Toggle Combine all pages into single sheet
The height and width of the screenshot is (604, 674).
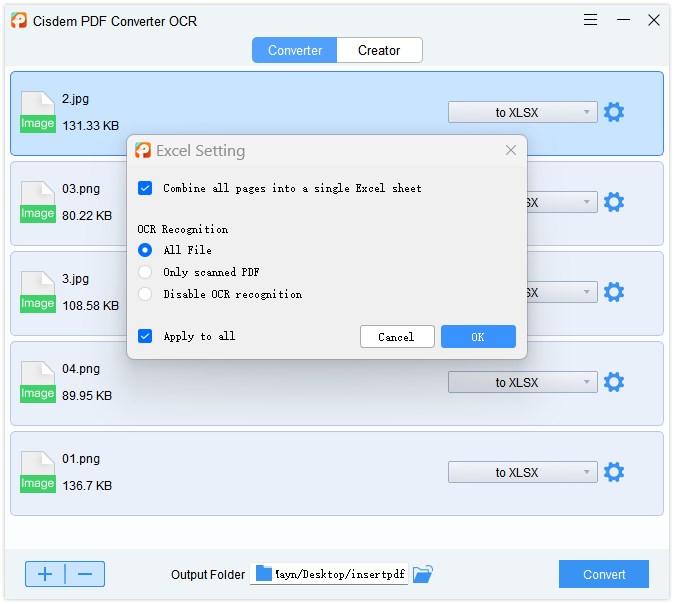[145, 188]
